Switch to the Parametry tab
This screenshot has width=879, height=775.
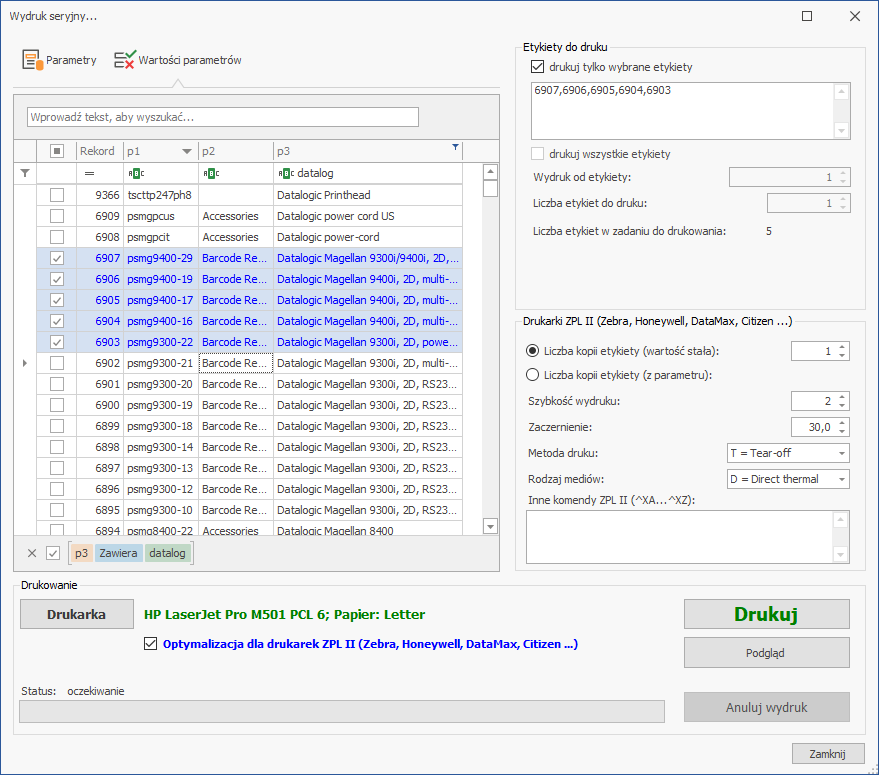point(59,60)
